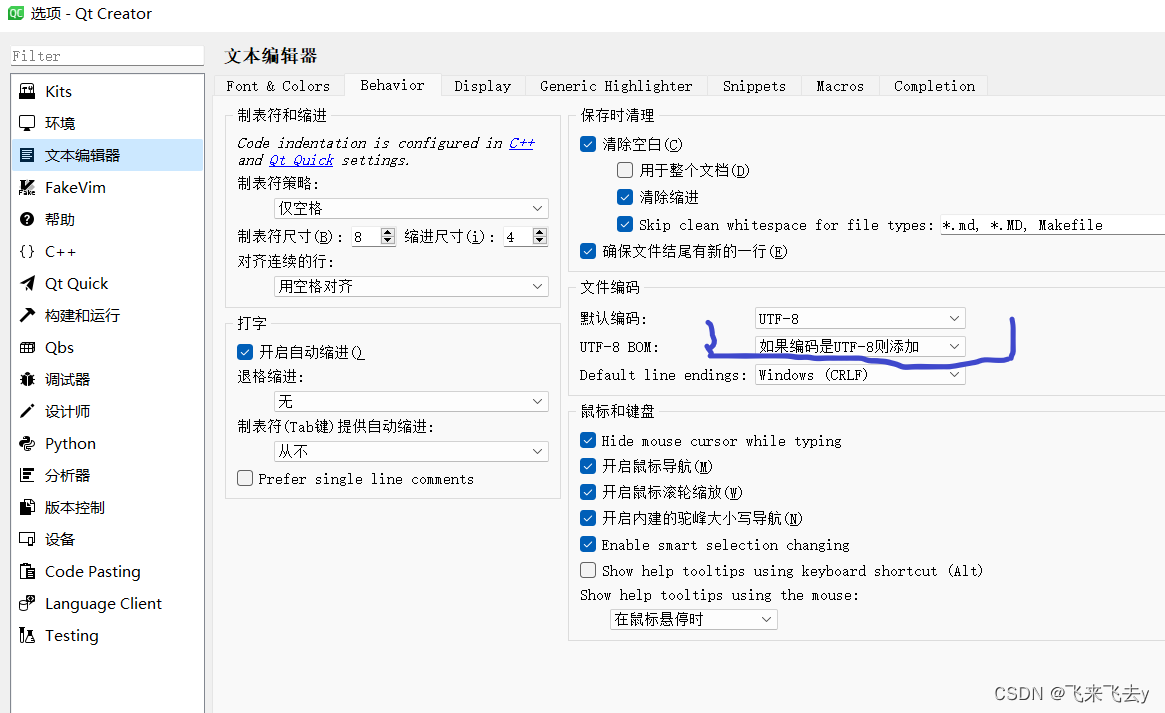The height and width of the screenshot is (713, 1165).
Task: Open the Macros tab
Action: (840, 86)
